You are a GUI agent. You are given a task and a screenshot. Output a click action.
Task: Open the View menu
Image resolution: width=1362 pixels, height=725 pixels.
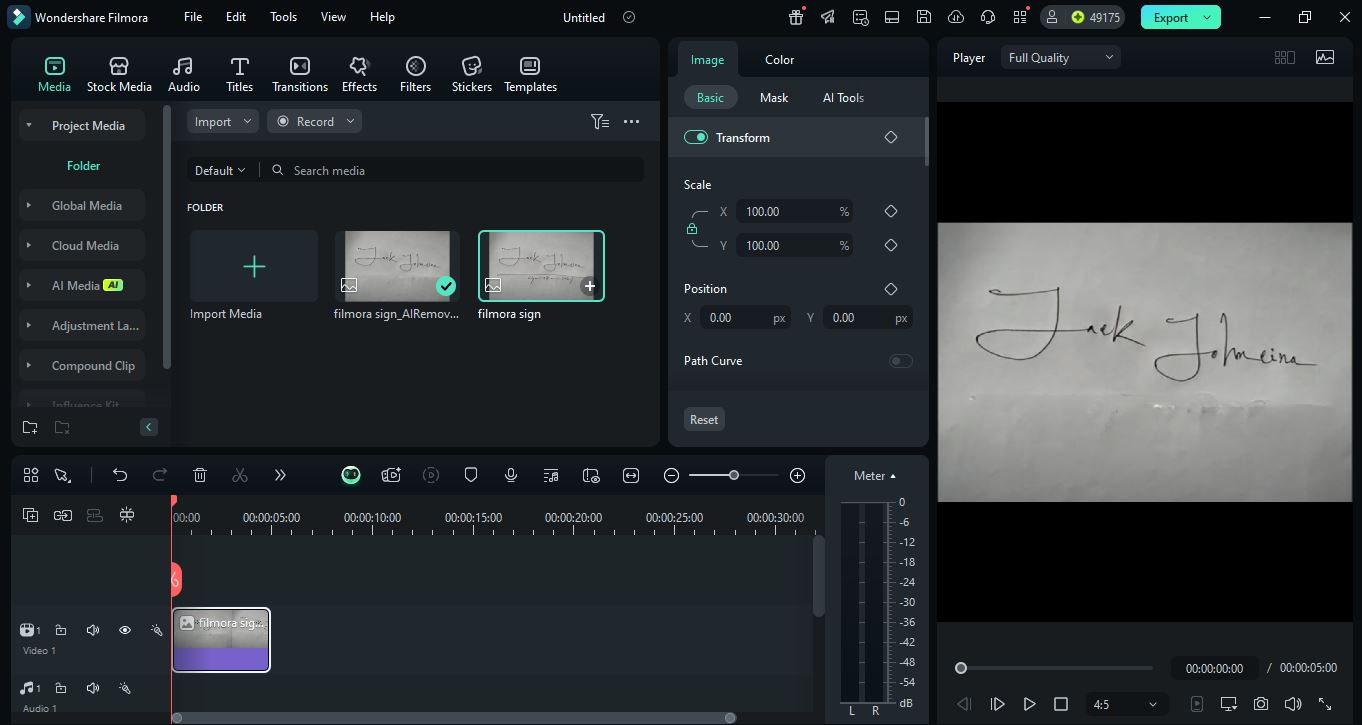(333, 17)
